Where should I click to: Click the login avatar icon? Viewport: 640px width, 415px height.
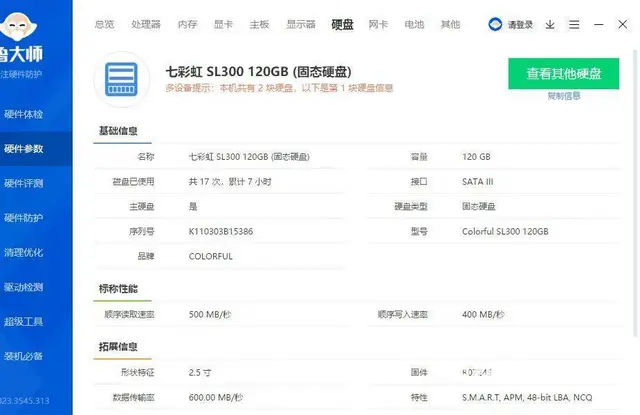tap(495, 24)
